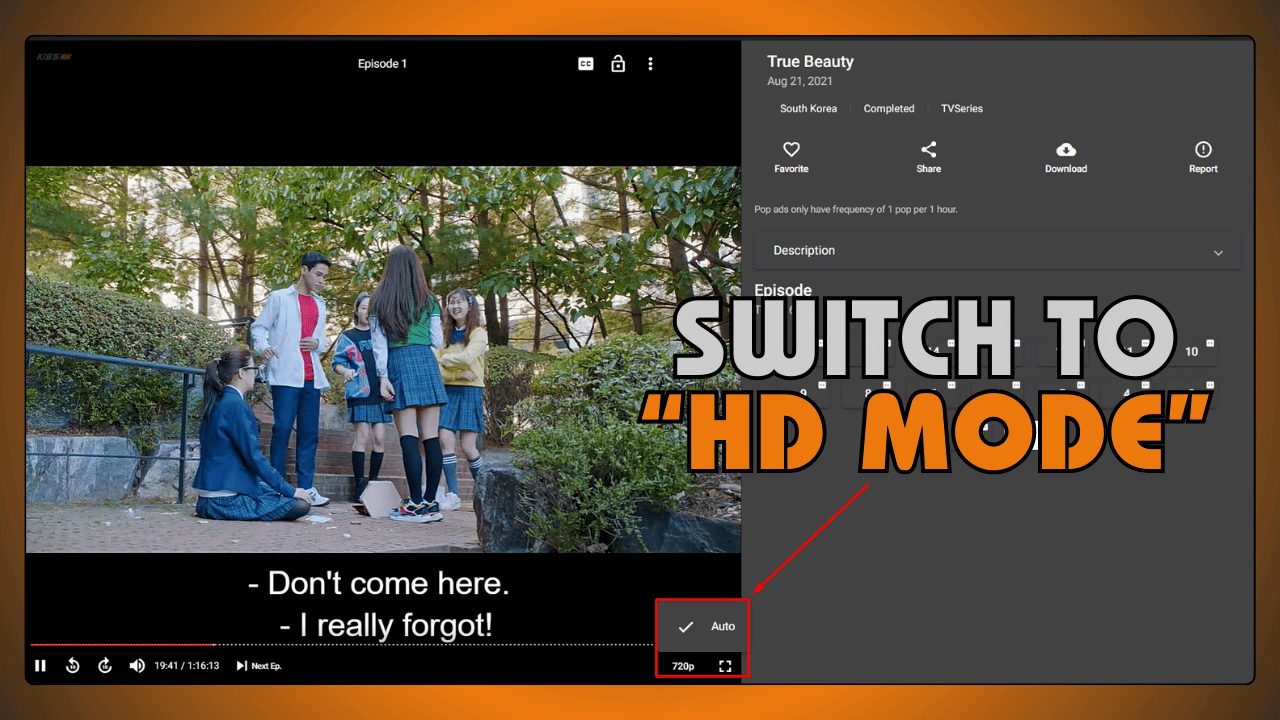The width and height of the screenshot is (1280, 720).
Task: Click the pop ads frequency notice
Action: point(856,210)
